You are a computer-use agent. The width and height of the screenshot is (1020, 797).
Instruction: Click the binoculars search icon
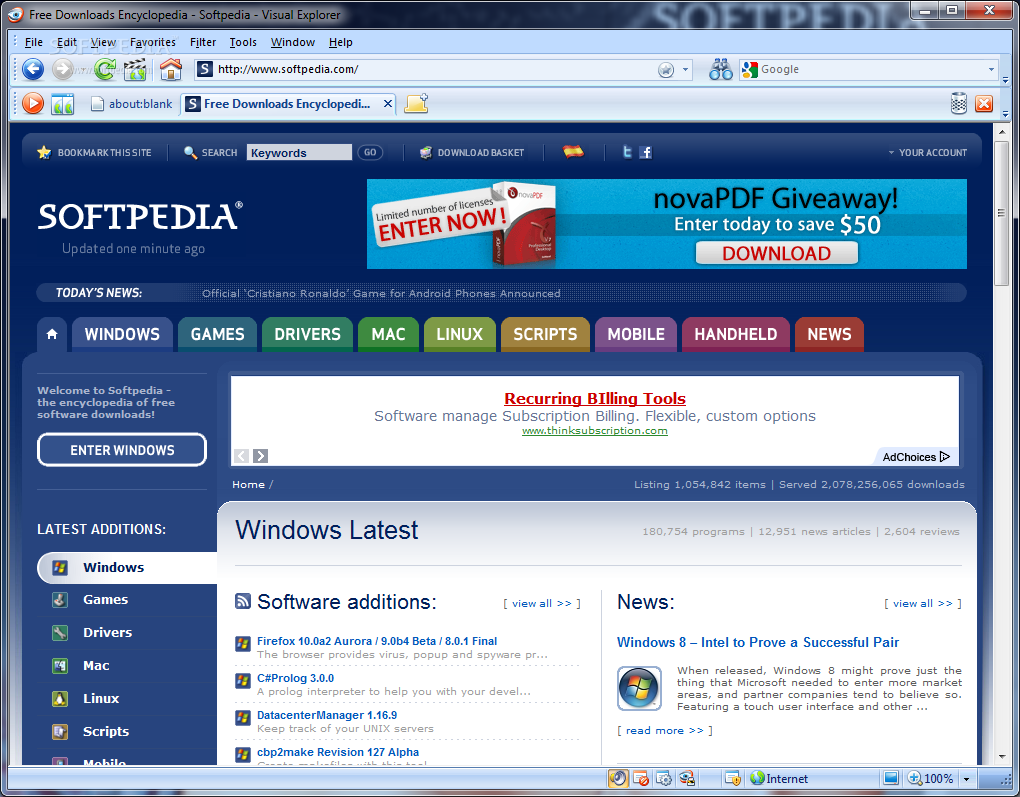(x=721, y=69)
